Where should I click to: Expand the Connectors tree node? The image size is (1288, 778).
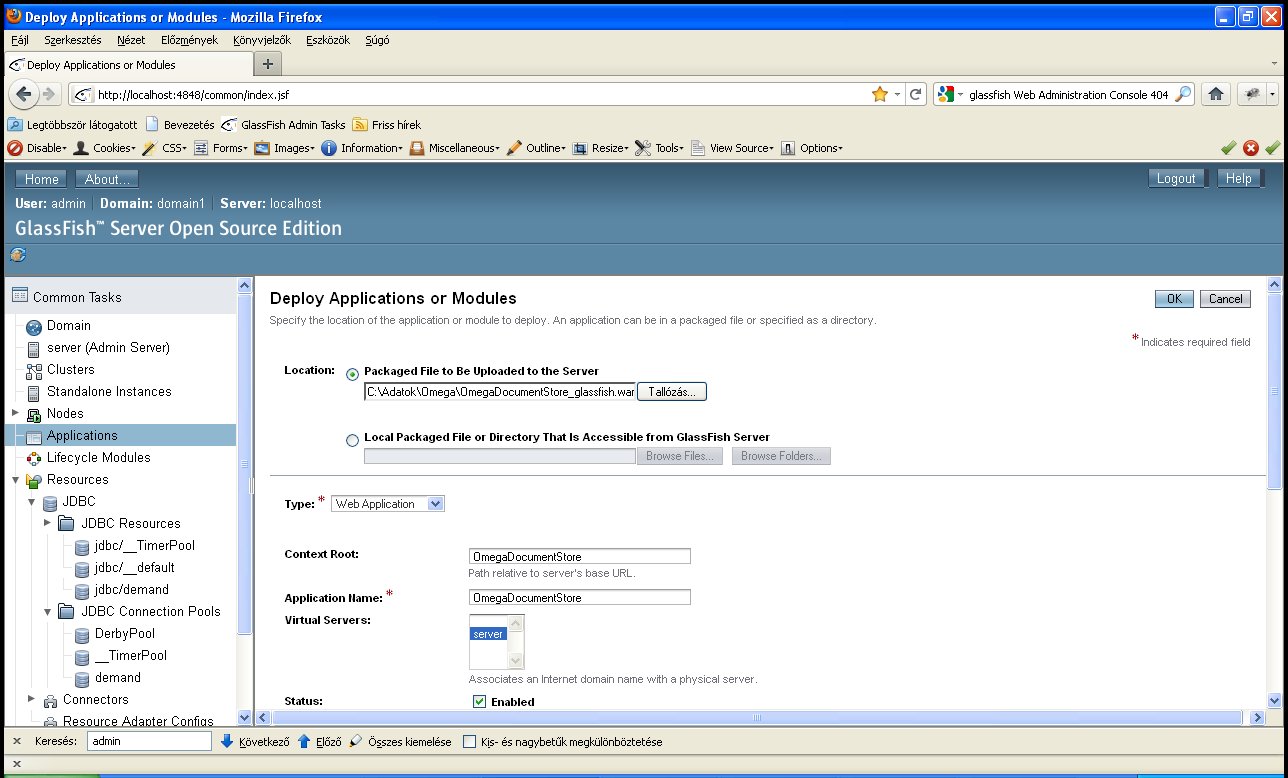[x=31, y=699]
